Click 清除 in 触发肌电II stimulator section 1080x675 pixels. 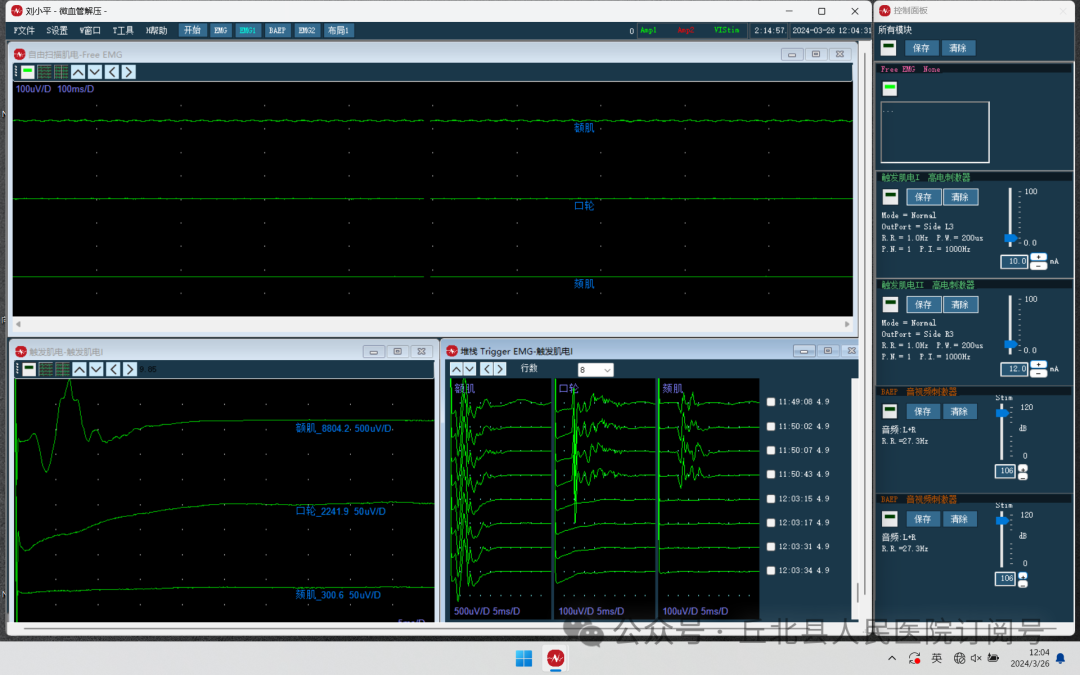point(960,304)
